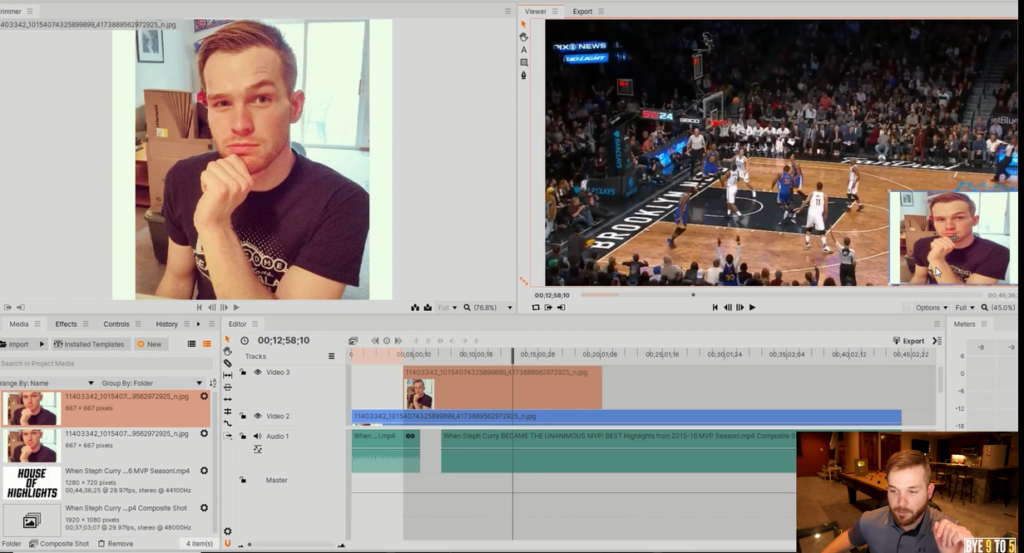Select the Hand tool in Editor toolbar
Image resolution: width=1024 pixels, height=553 pixels.
[227, 351]
